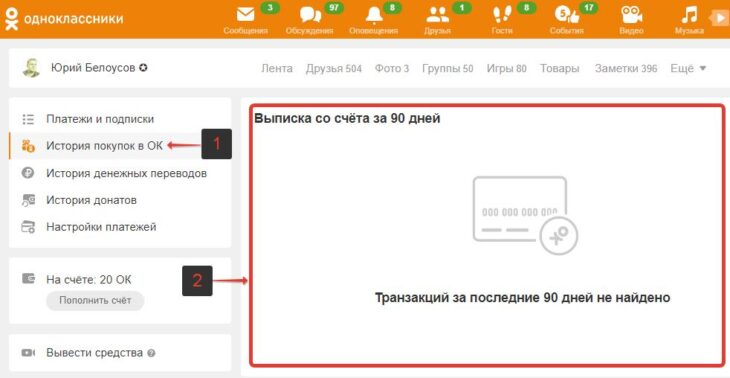Open Оповещения bell icon
This screenshot has width=730, height=378.
(374, 15)
